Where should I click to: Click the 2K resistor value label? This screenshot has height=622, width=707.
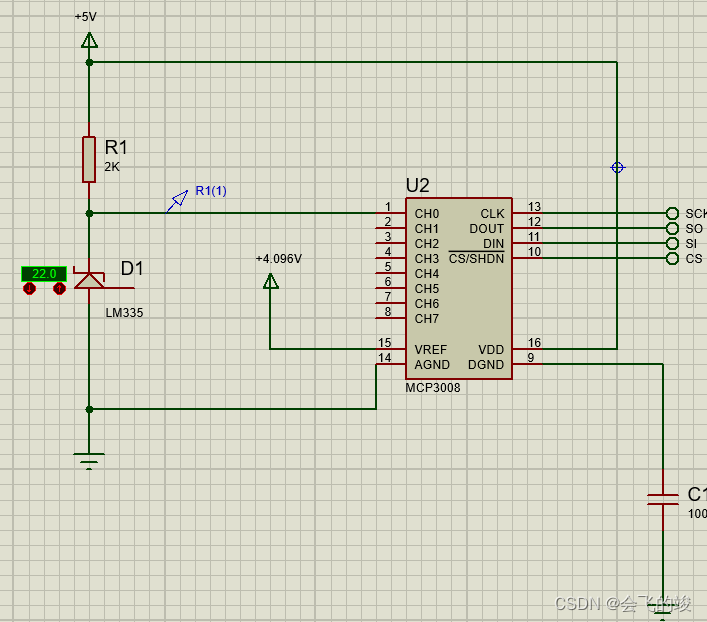pos(112,167)
